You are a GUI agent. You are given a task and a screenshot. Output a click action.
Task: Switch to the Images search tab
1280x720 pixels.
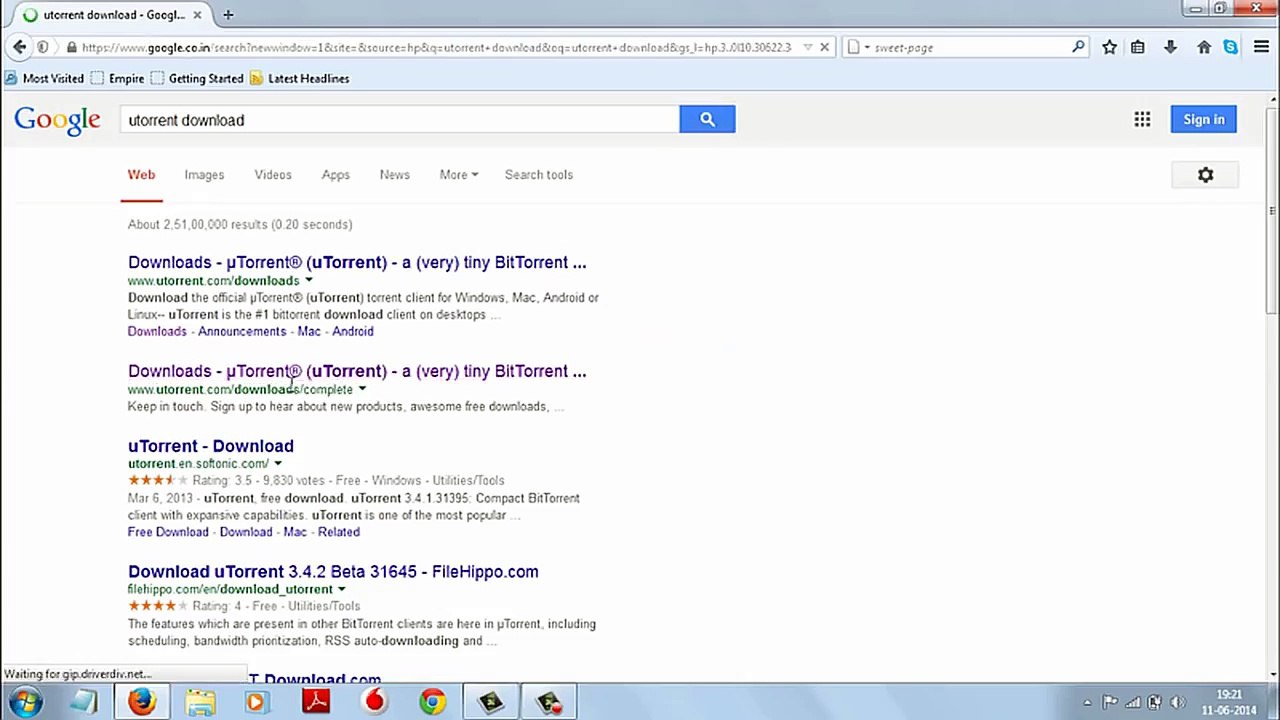204,175
